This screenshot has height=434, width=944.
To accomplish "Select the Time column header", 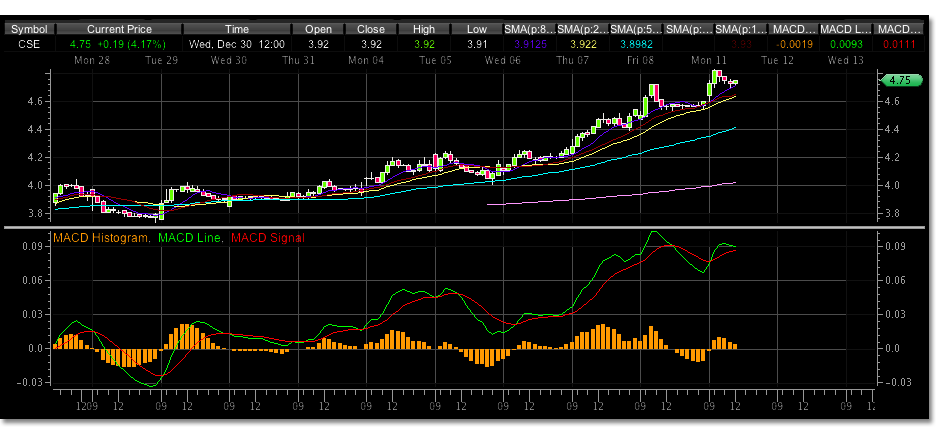I will tap(237, 30).
